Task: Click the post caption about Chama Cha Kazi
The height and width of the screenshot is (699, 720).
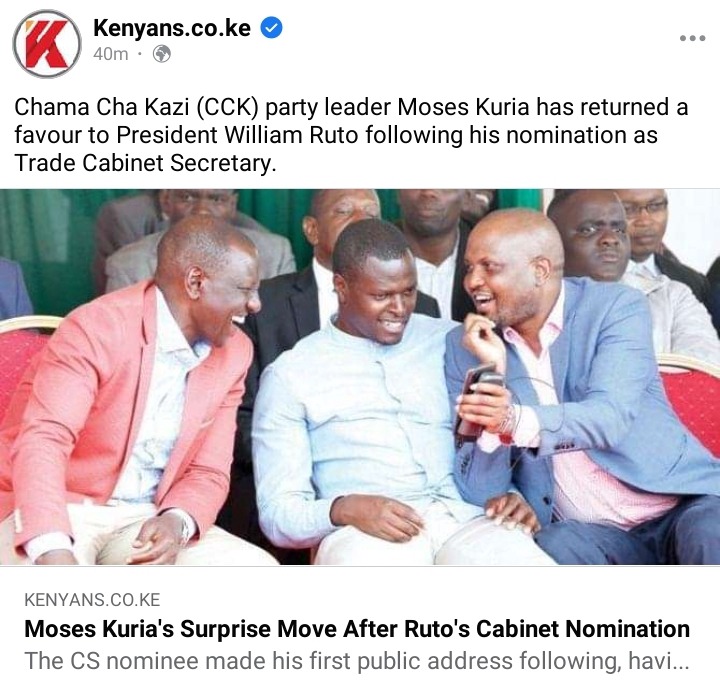Action: [x=351, y=135]
